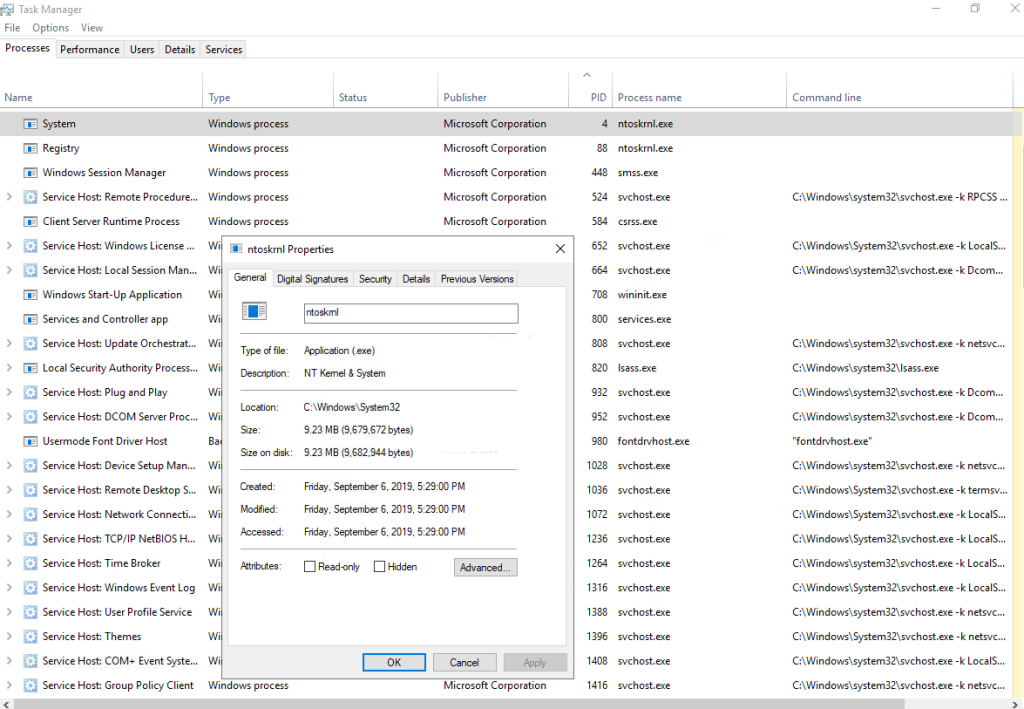The height and width of the screenshot is (709, 1024).
Task: Click the Windows Session Manager icon
Action: (31, 173)
